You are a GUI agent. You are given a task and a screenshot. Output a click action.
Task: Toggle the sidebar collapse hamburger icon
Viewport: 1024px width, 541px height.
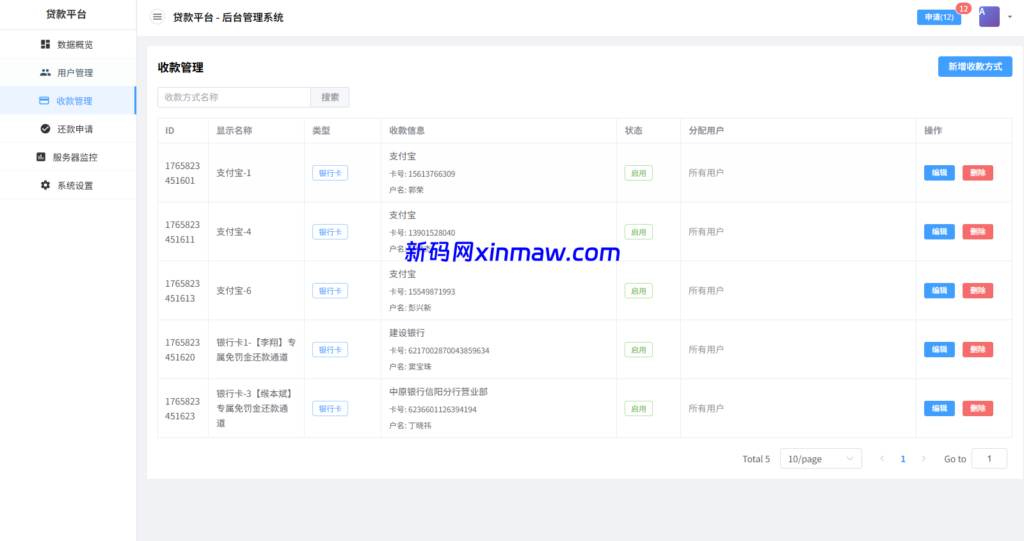tap(157, 17)
